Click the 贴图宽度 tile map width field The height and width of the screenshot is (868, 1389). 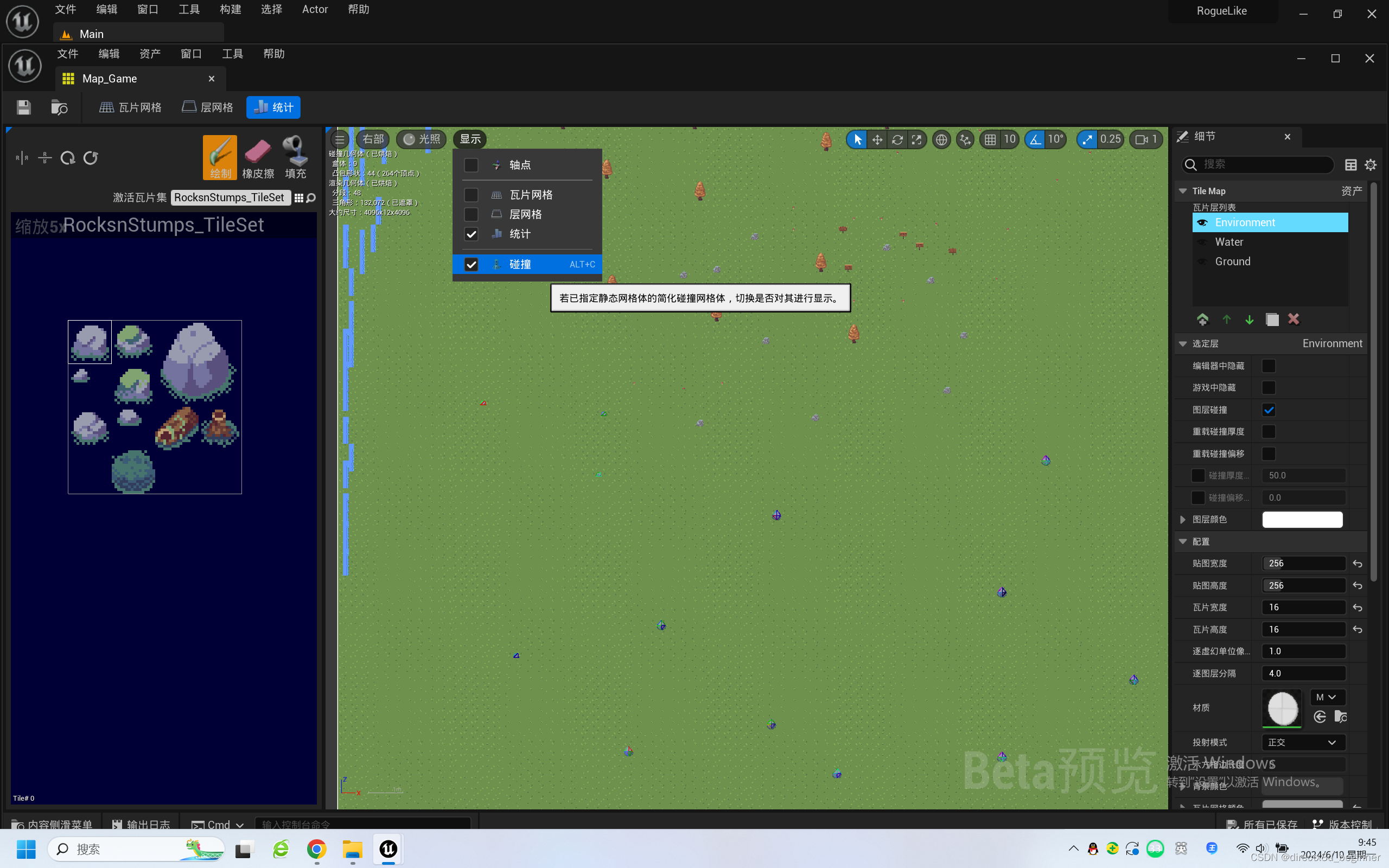pos(1303,563)
